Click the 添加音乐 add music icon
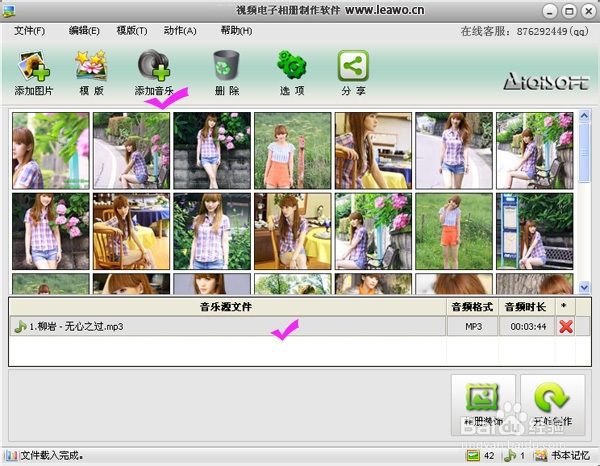This screenshot has height=466, width=600. tap(154, 65)
